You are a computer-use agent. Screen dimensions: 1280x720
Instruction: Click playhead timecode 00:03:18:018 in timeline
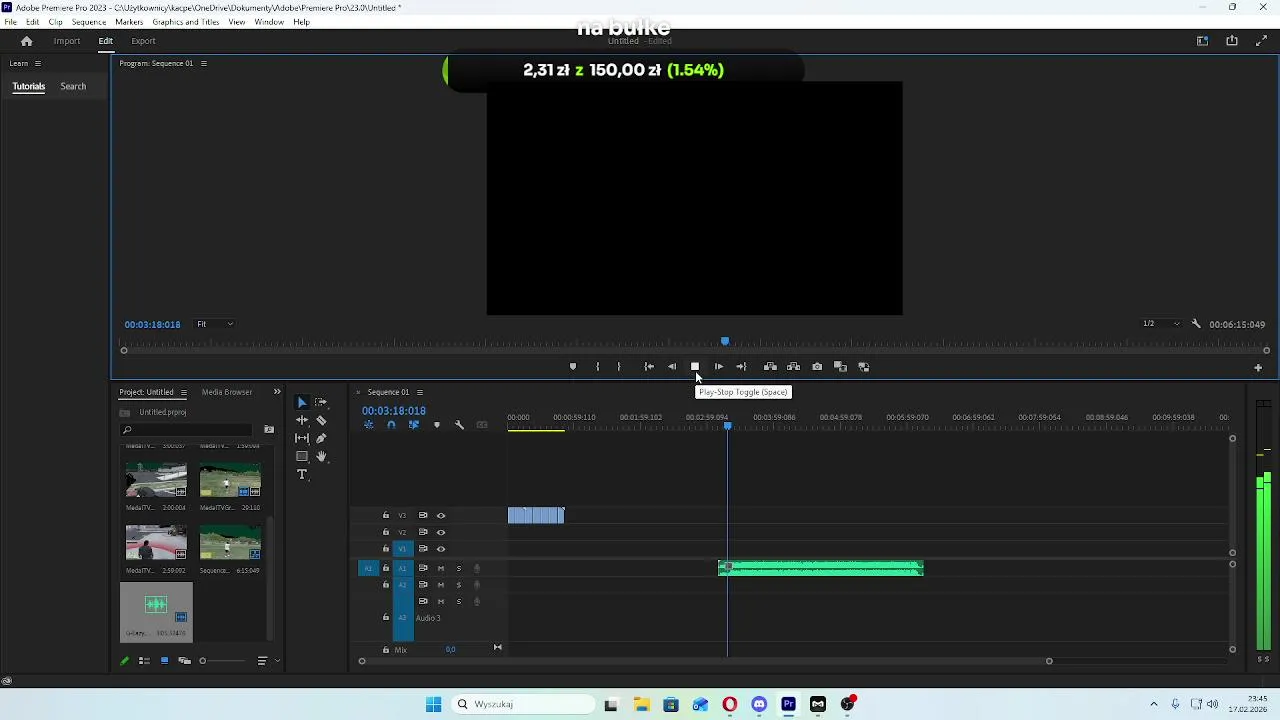pos(394,411)
